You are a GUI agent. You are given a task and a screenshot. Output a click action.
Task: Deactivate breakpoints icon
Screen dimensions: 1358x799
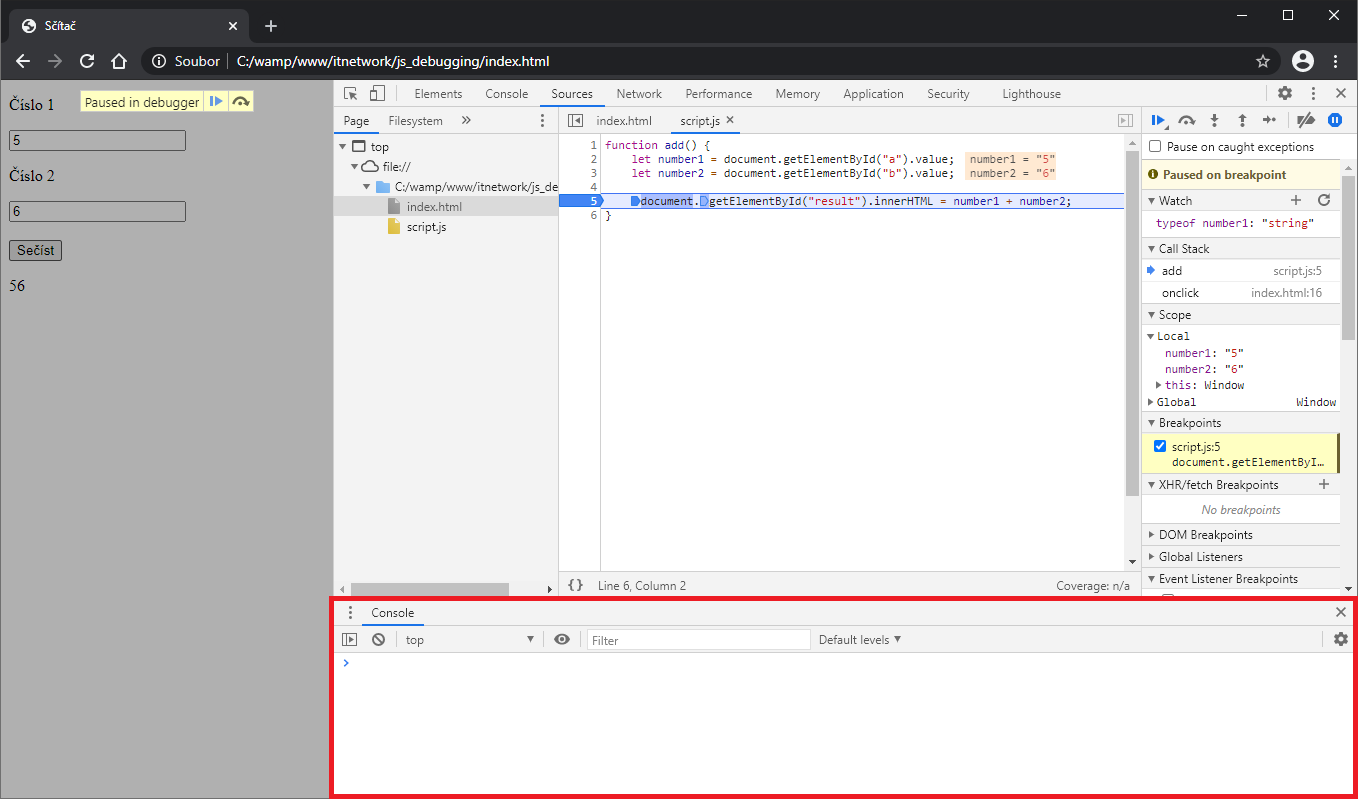point(1305,120)
